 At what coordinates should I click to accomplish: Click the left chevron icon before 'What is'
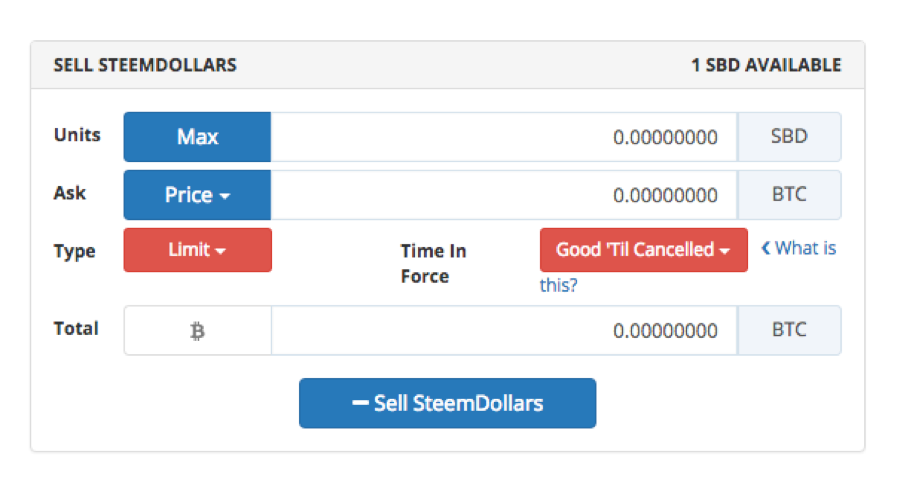[766, 248]
